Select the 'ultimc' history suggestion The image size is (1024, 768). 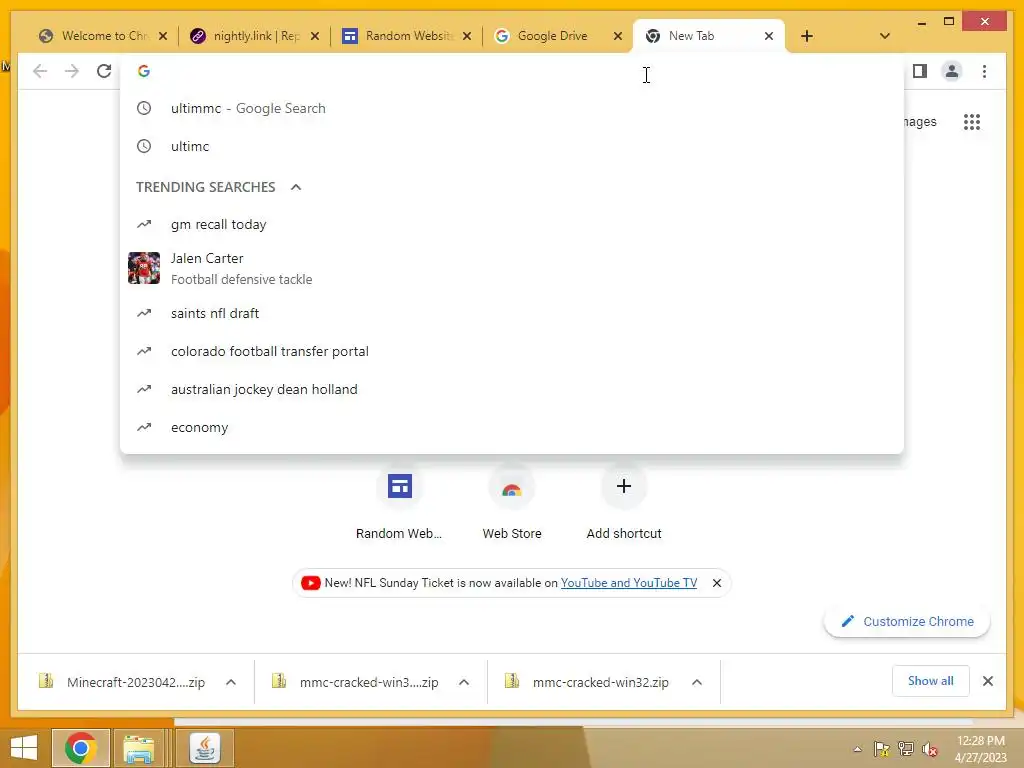point(511,146)
